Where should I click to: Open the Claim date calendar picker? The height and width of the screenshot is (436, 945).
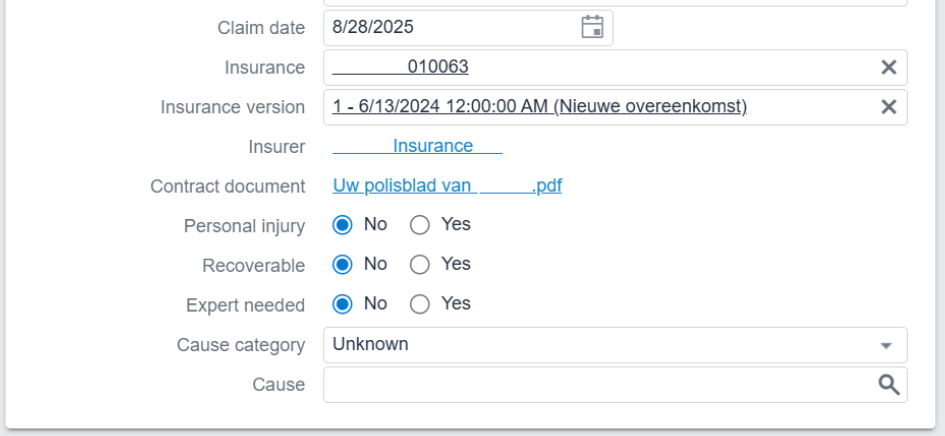tap(592, 27)
